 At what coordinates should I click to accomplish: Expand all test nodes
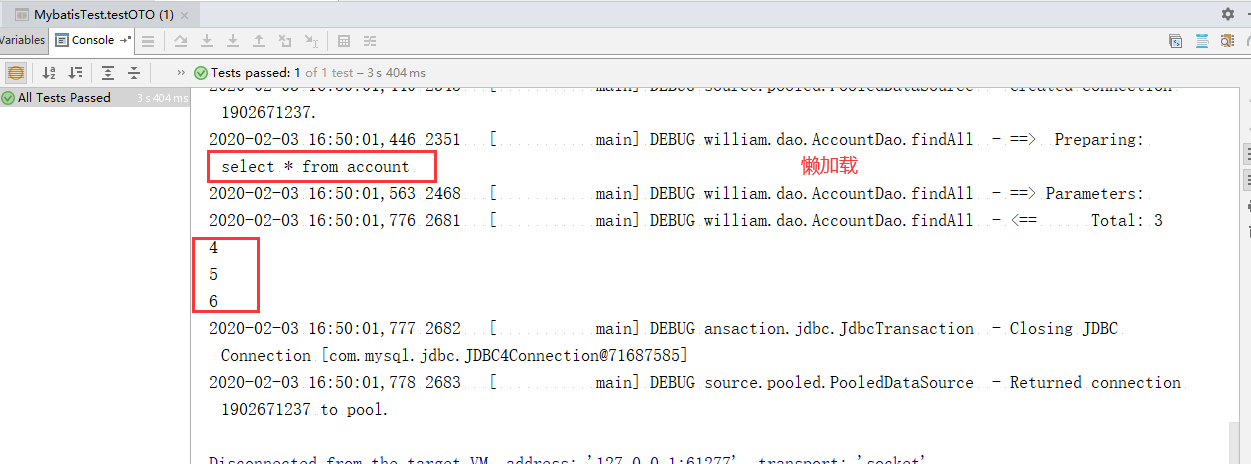108,72
